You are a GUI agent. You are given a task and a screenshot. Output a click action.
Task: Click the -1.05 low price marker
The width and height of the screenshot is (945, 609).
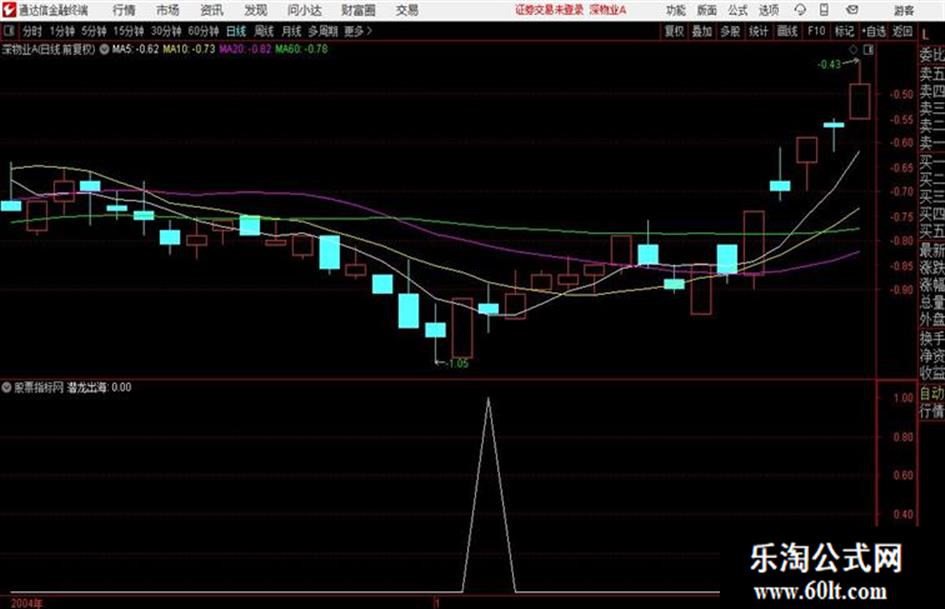point(457,363)
